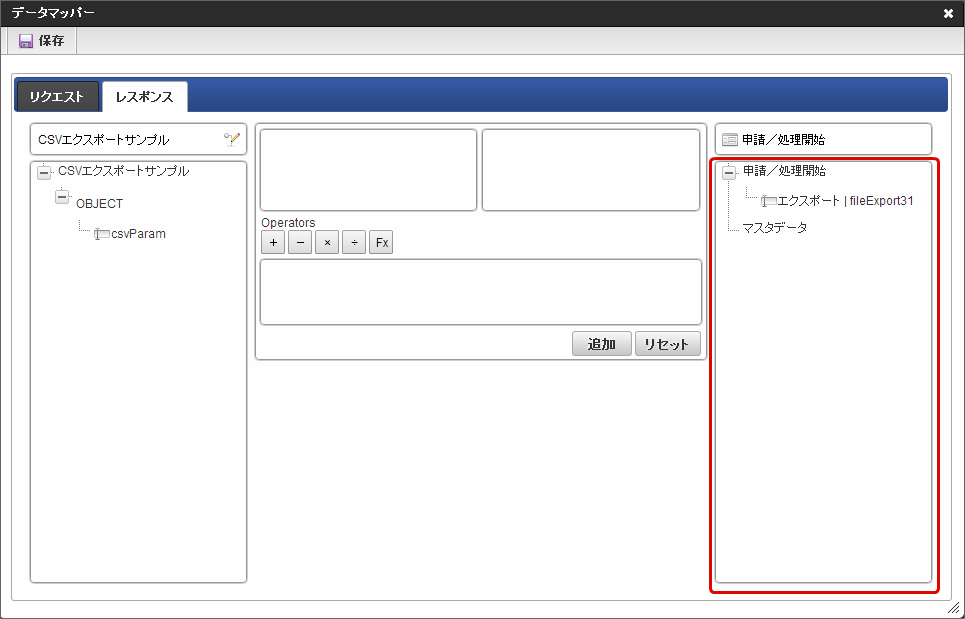Screen dimensions: 965x619
Task: Insert the minus operator
Action: pos(300,242)
